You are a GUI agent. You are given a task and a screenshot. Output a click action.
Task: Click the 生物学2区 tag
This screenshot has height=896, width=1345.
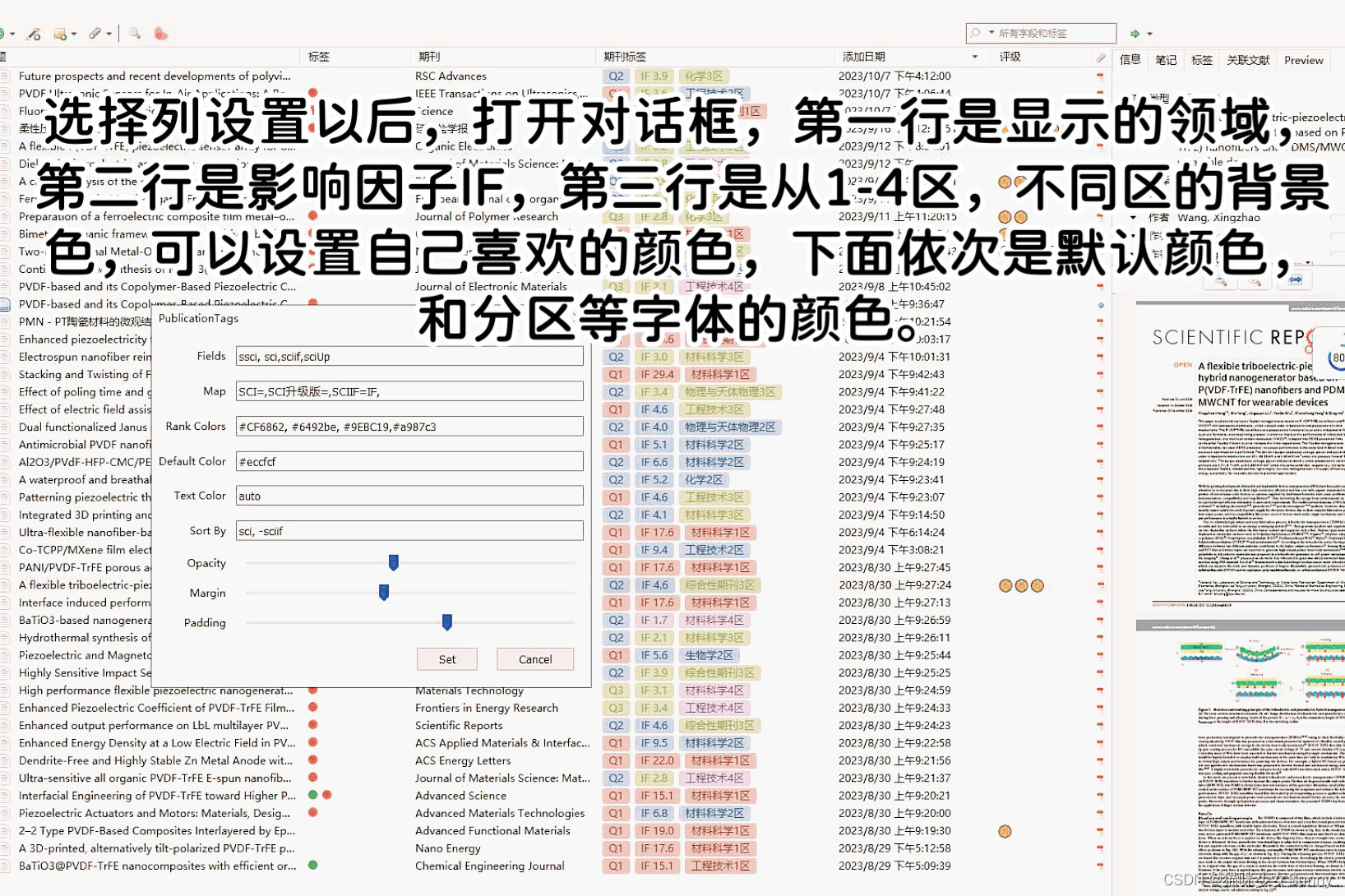(x=709, y=655)
